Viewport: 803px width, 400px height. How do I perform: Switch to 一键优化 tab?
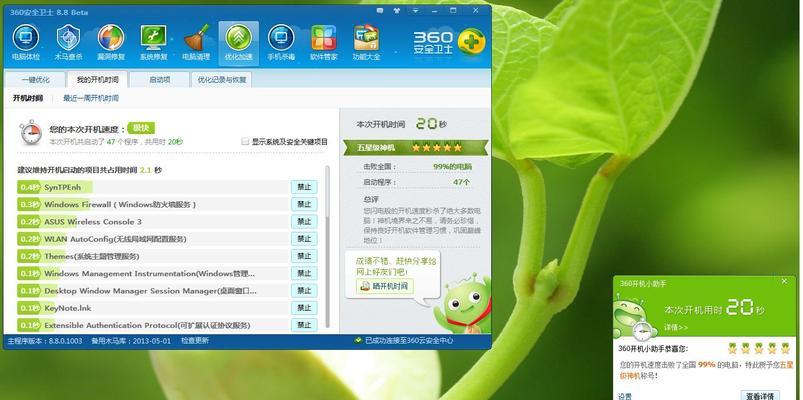click(x=35, y=80)
